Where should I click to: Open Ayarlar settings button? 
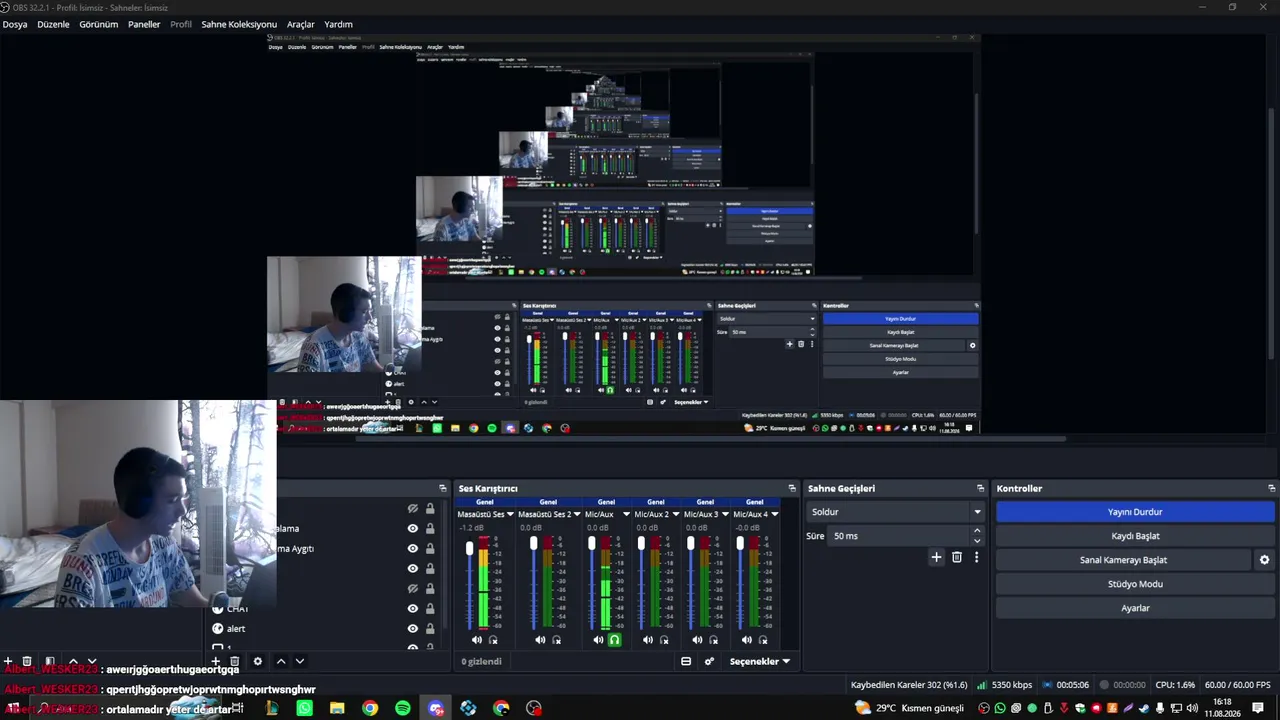point(1135,608)
